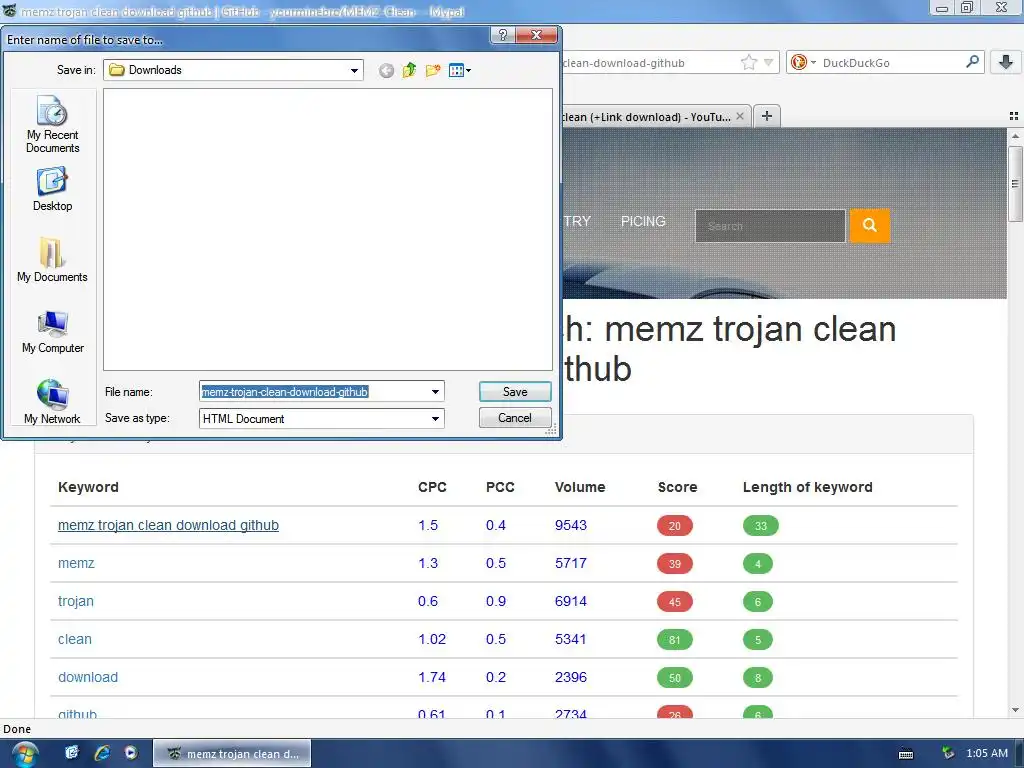Screen dimensions: 1024x768
Task: Create a new folder in Downloads
Action: pyautogui.click(x=432, y=71)
